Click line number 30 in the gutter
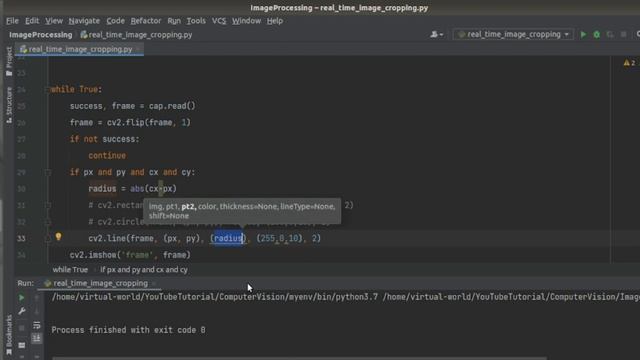640x360 pixels. (x=21, y=189)
